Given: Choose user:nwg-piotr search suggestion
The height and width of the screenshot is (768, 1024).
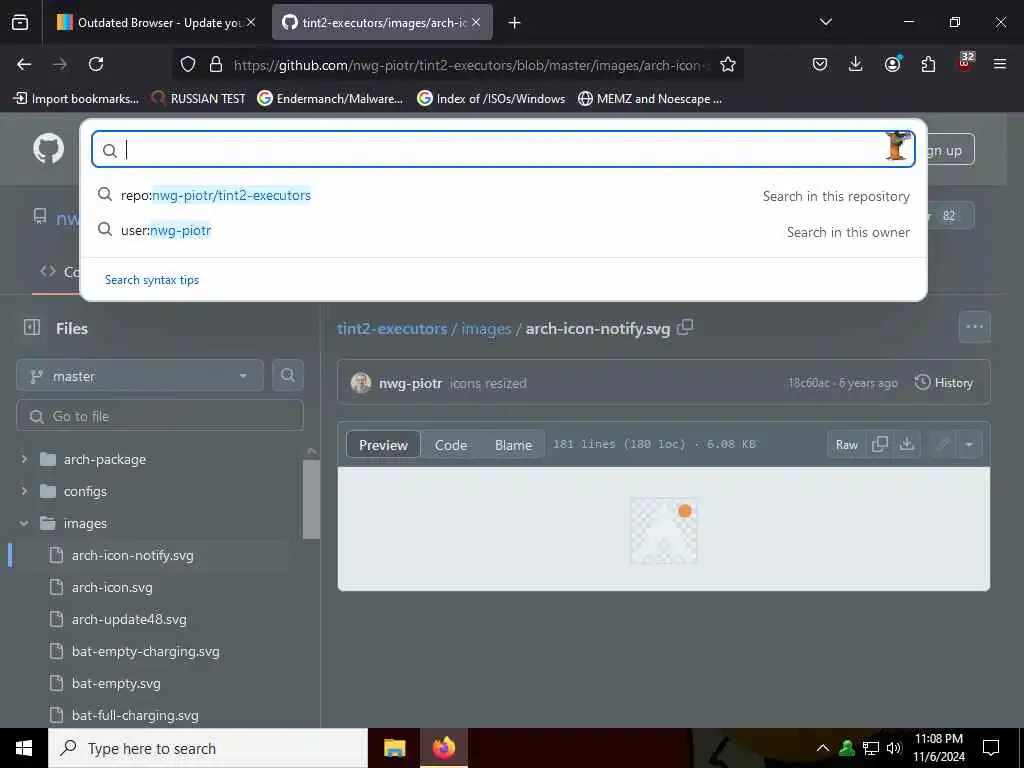Looking at the screenshot, I should tap(503, 231).
